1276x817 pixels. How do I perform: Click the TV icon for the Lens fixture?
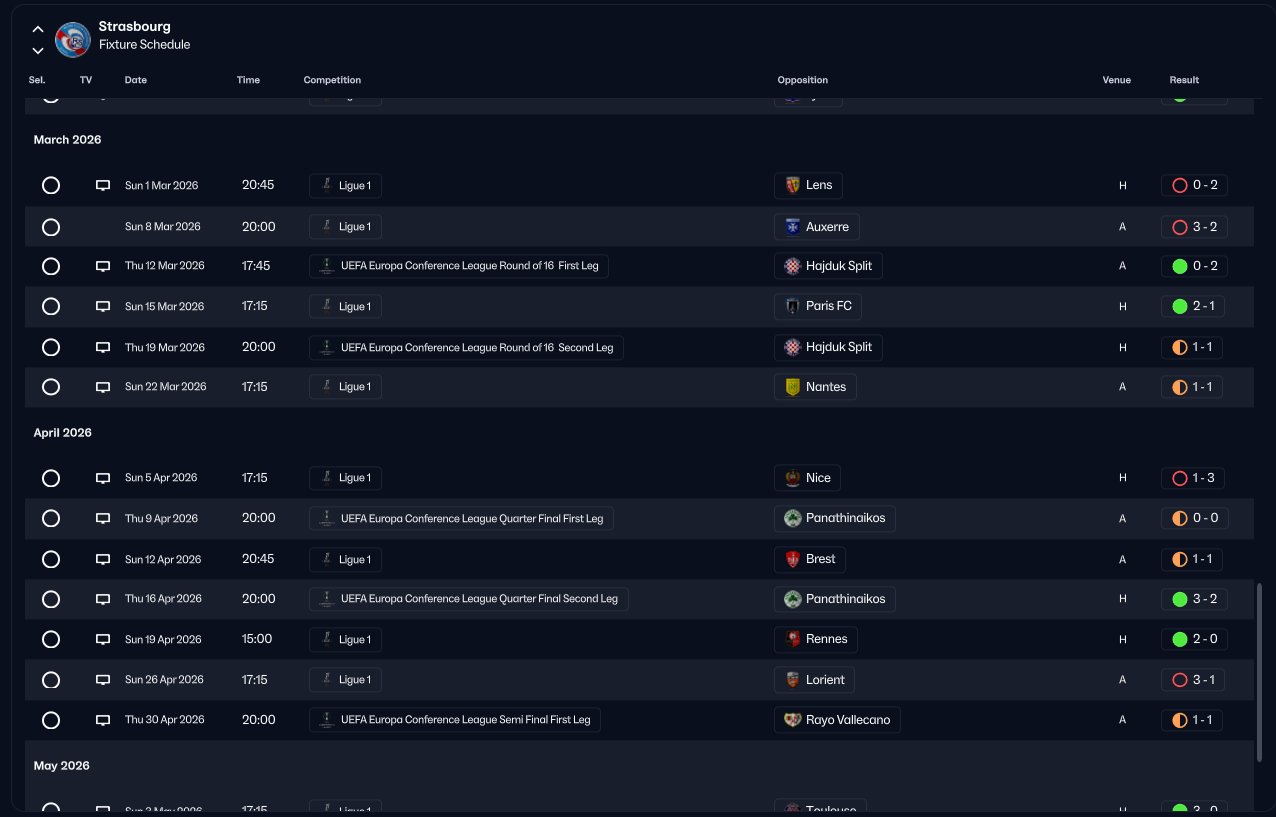pyautogui.click(x=102, y=186)
